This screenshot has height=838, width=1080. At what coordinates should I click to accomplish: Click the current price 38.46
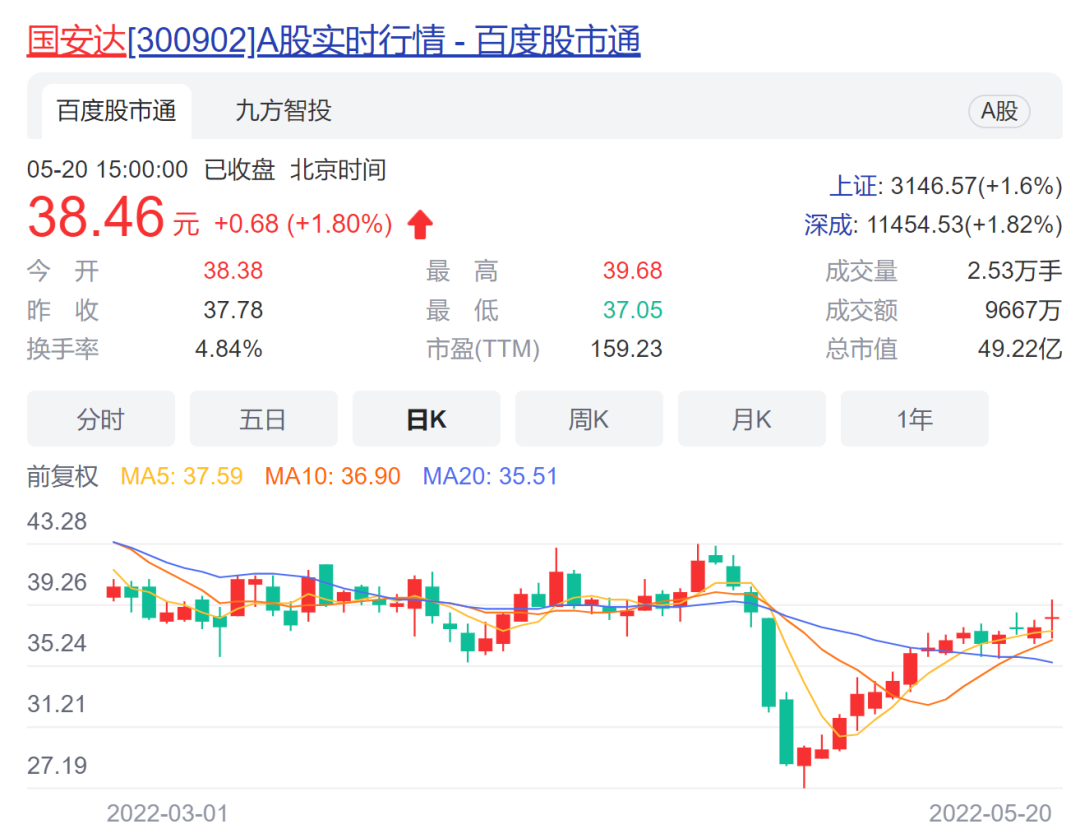96,217
